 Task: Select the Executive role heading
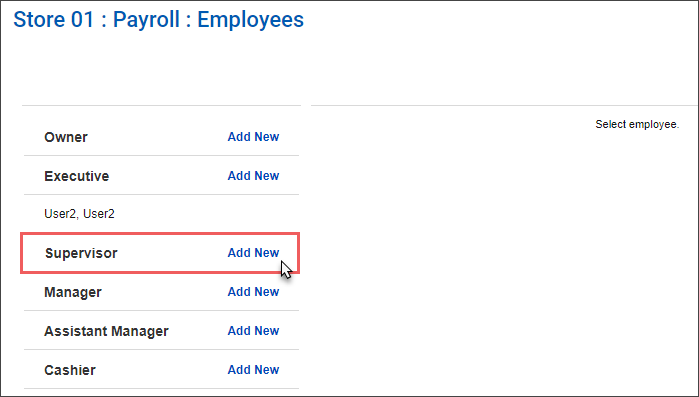[76, 176]
